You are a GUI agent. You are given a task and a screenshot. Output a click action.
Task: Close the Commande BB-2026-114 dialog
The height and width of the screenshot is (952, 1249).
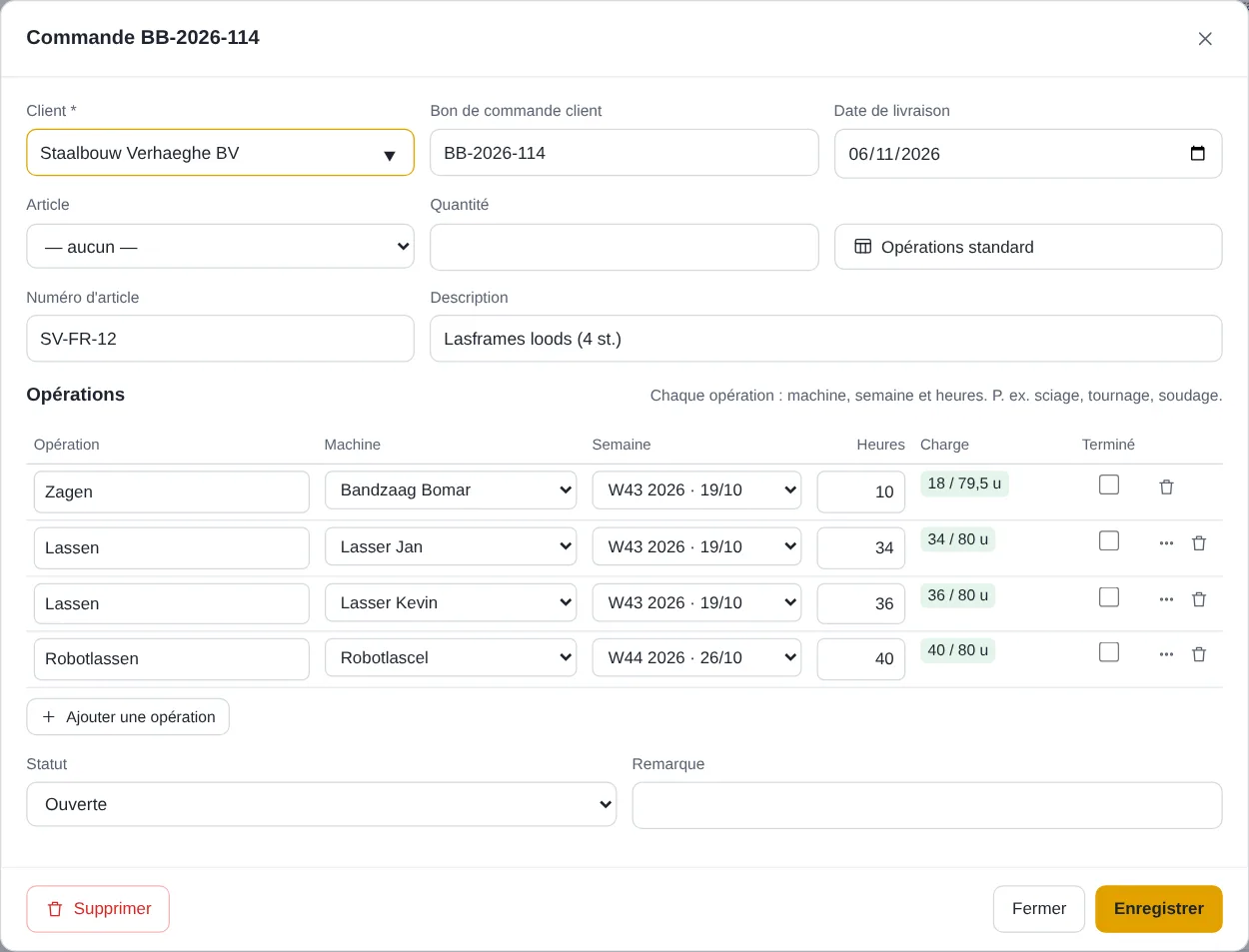click(x=1205, y=39)
